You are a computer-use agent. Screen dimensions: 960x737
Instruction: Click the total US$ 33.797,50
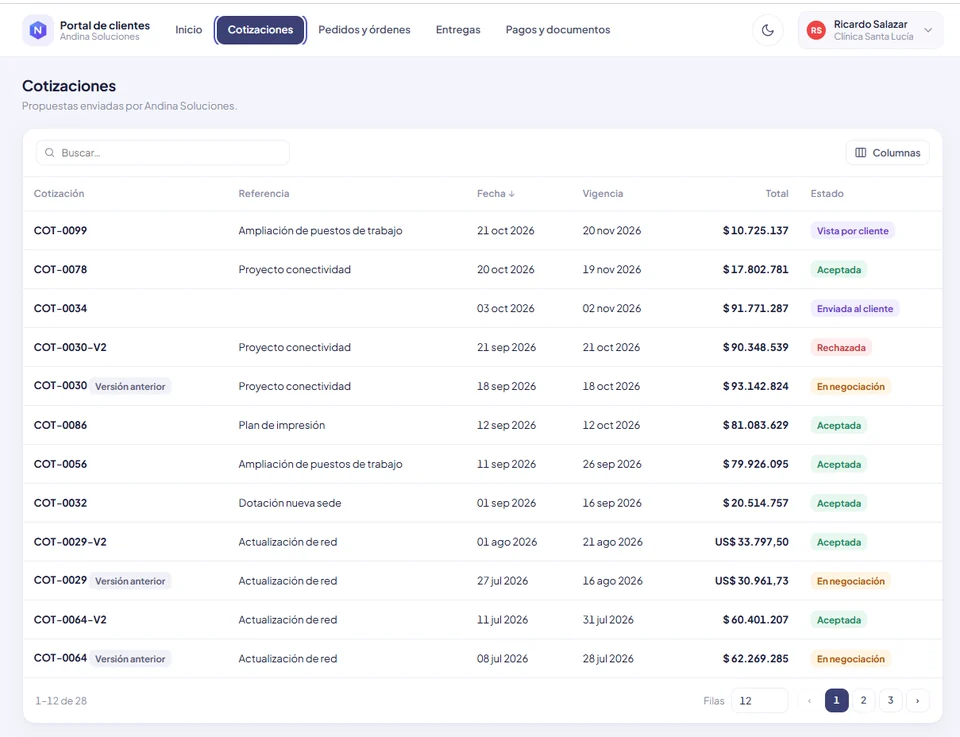pos(752,542)
